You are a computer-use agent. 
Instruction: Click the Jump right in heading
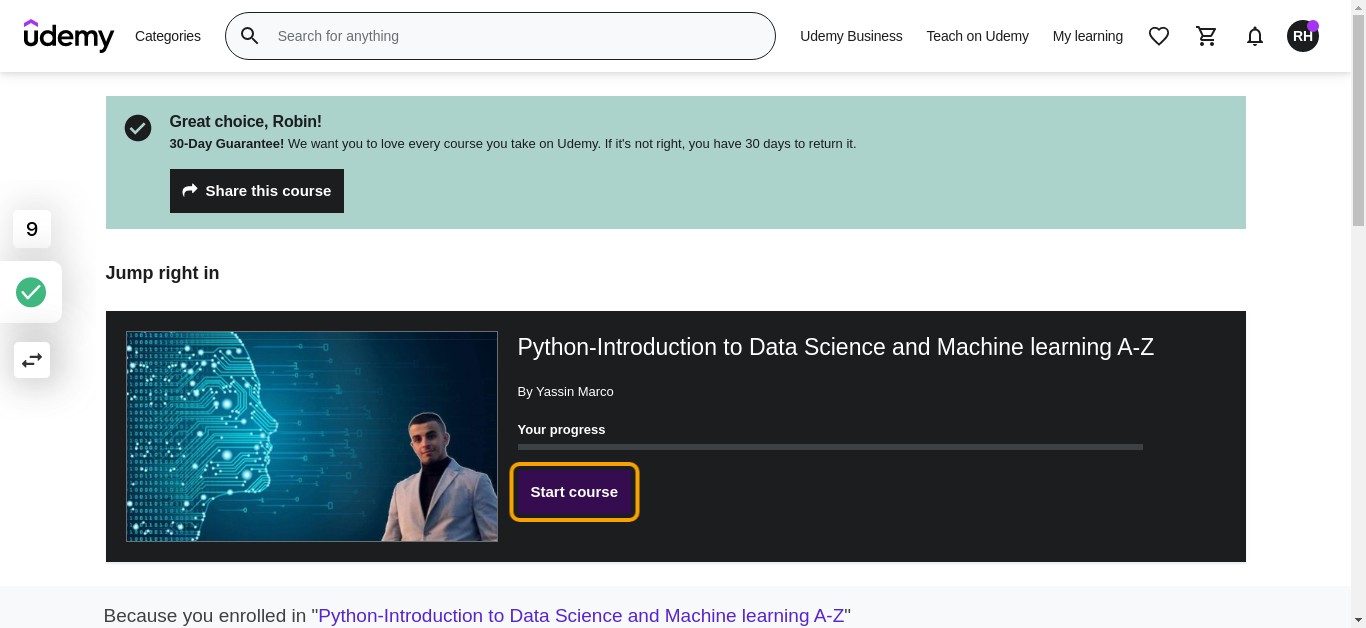pyautogui.click(x=162, y=273)
